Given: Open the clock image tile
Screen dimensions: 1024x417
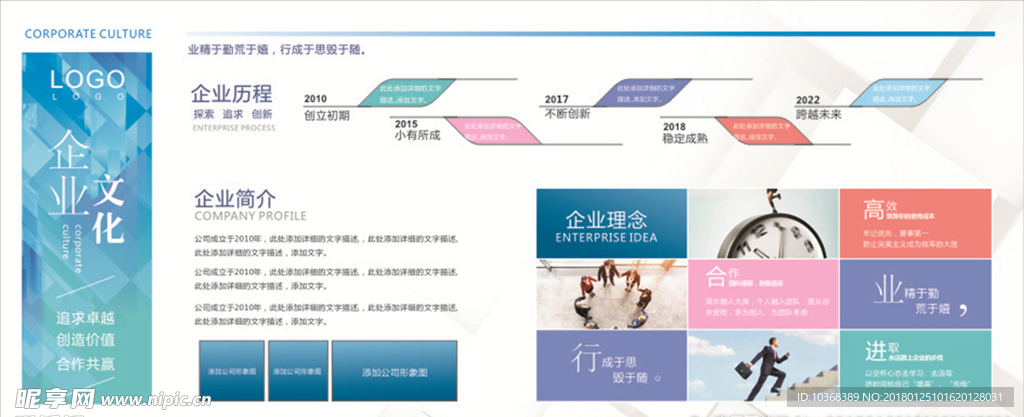Looking at the screenshot, I should [x=762, y=223].
